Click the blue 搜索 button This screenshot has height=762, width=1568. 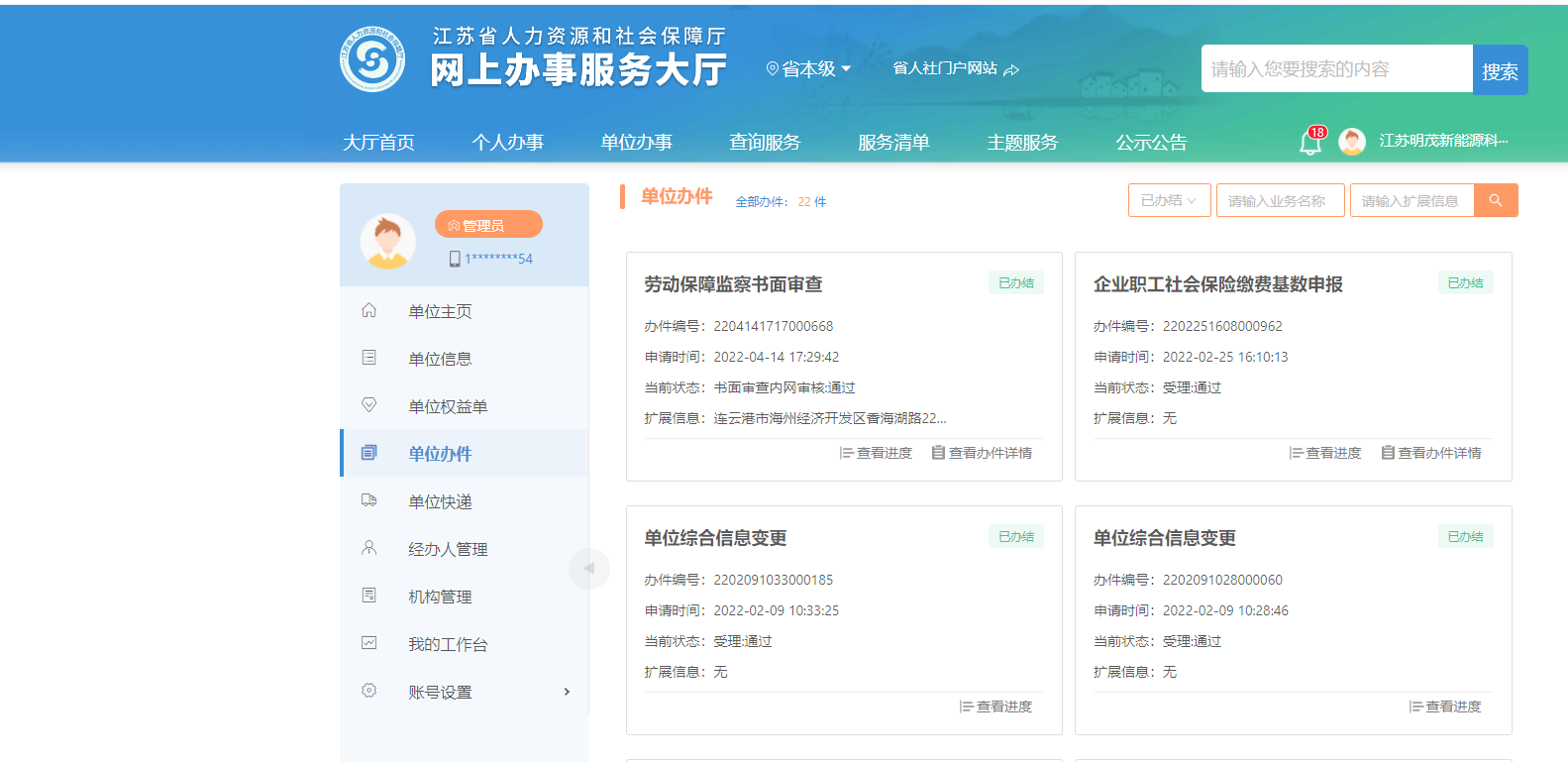point(1500,70)
